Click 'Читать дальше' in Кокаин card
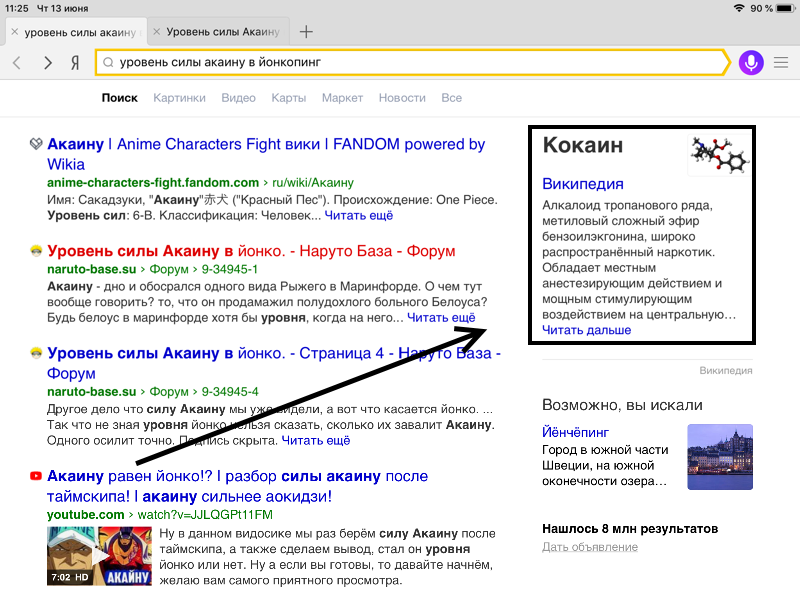The width and height of the screenshot is (800, 600). pyautogui.click(x=586, y=330)
